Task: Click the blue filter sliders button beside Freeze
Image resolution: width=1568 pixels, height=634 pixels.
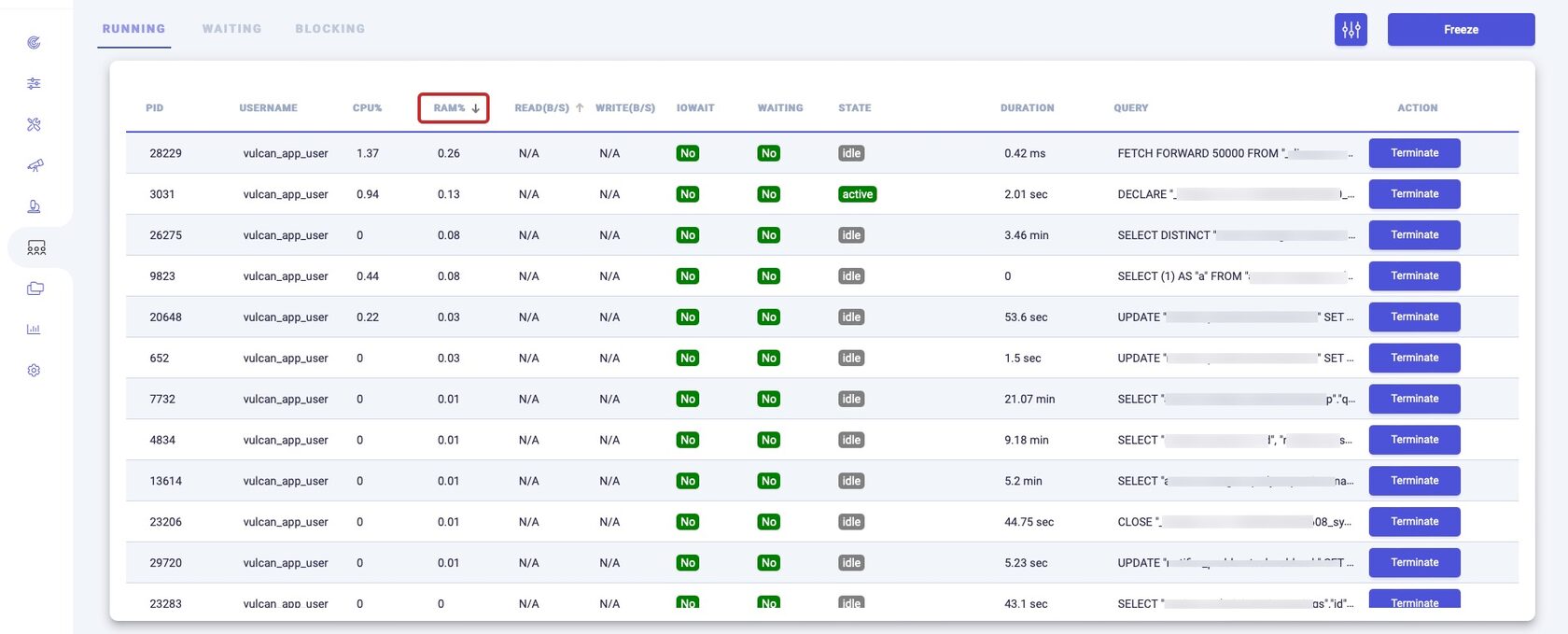Action: click(1351, 30)
